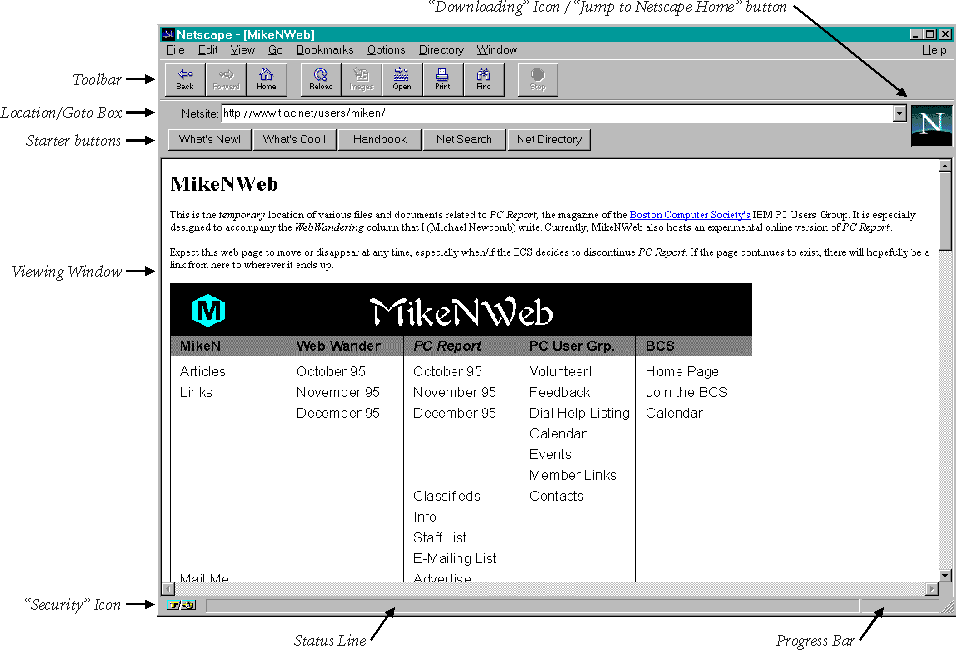Click the Net Directory button
Image resolution: width=956 pixels, height=650 pixels.
(549, 139)
